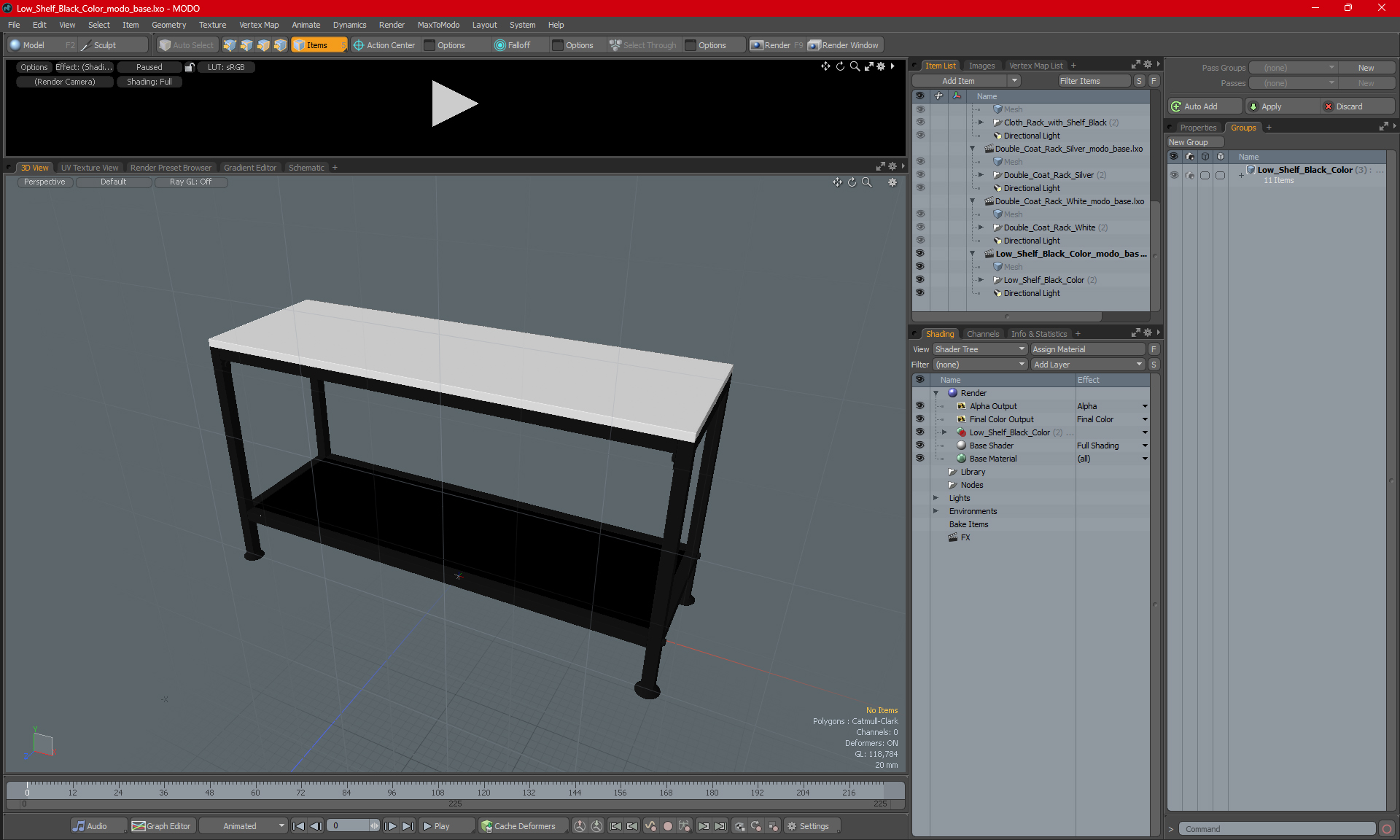Screen dimensions: 1400x840
Task: Select the Sculpt mode brush icon
Action: [x=86, y=45]
